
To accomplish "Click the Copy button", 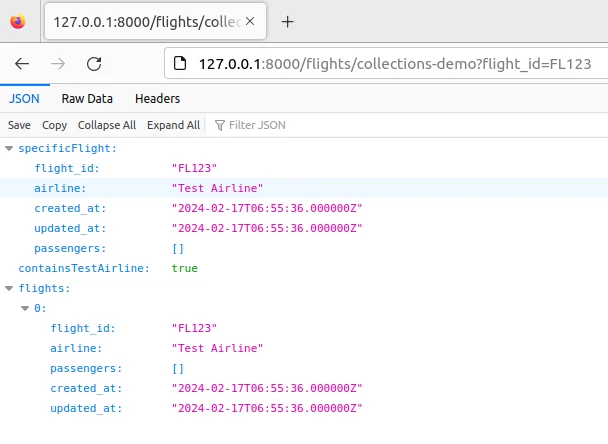I will point(54,125).
